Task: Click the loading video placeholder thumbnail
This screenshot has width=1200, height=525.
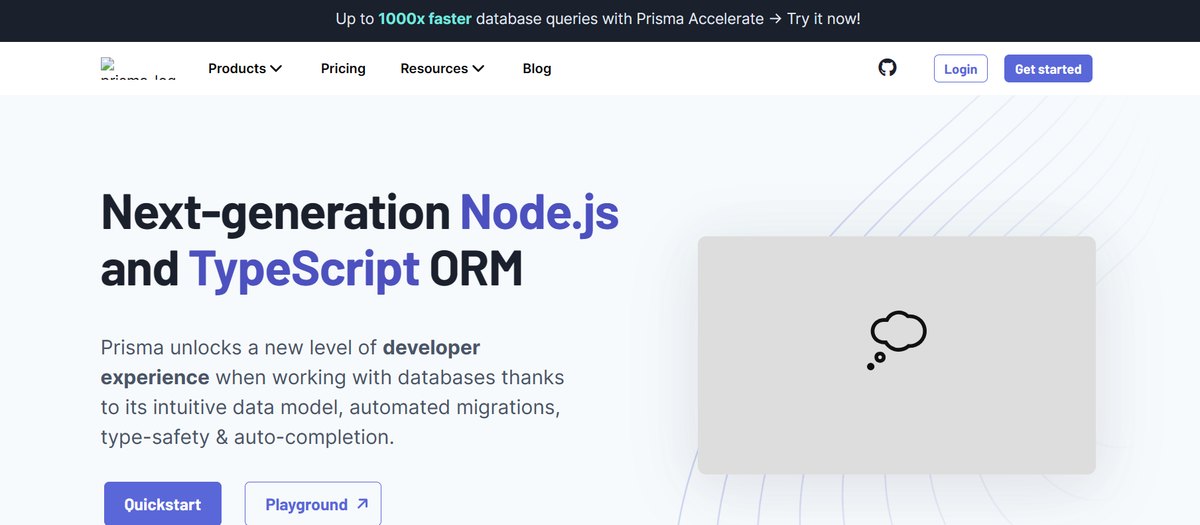Action: click(x=896, y=355)
